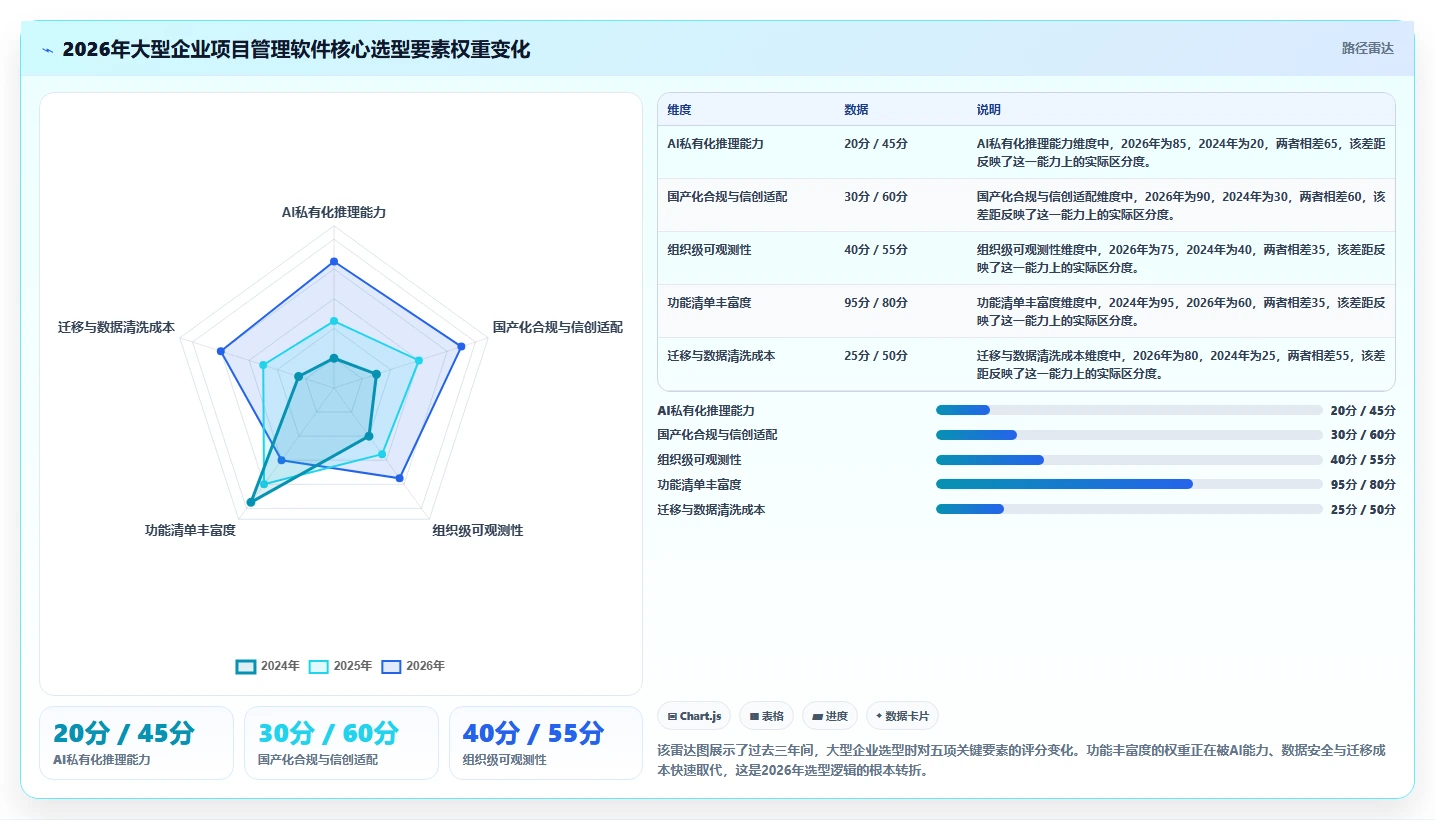Screen dimensions: 1435x820
Task: Click 2024年 data point on 功能清单丰富度 axis
Action: [x=250, y=502]
